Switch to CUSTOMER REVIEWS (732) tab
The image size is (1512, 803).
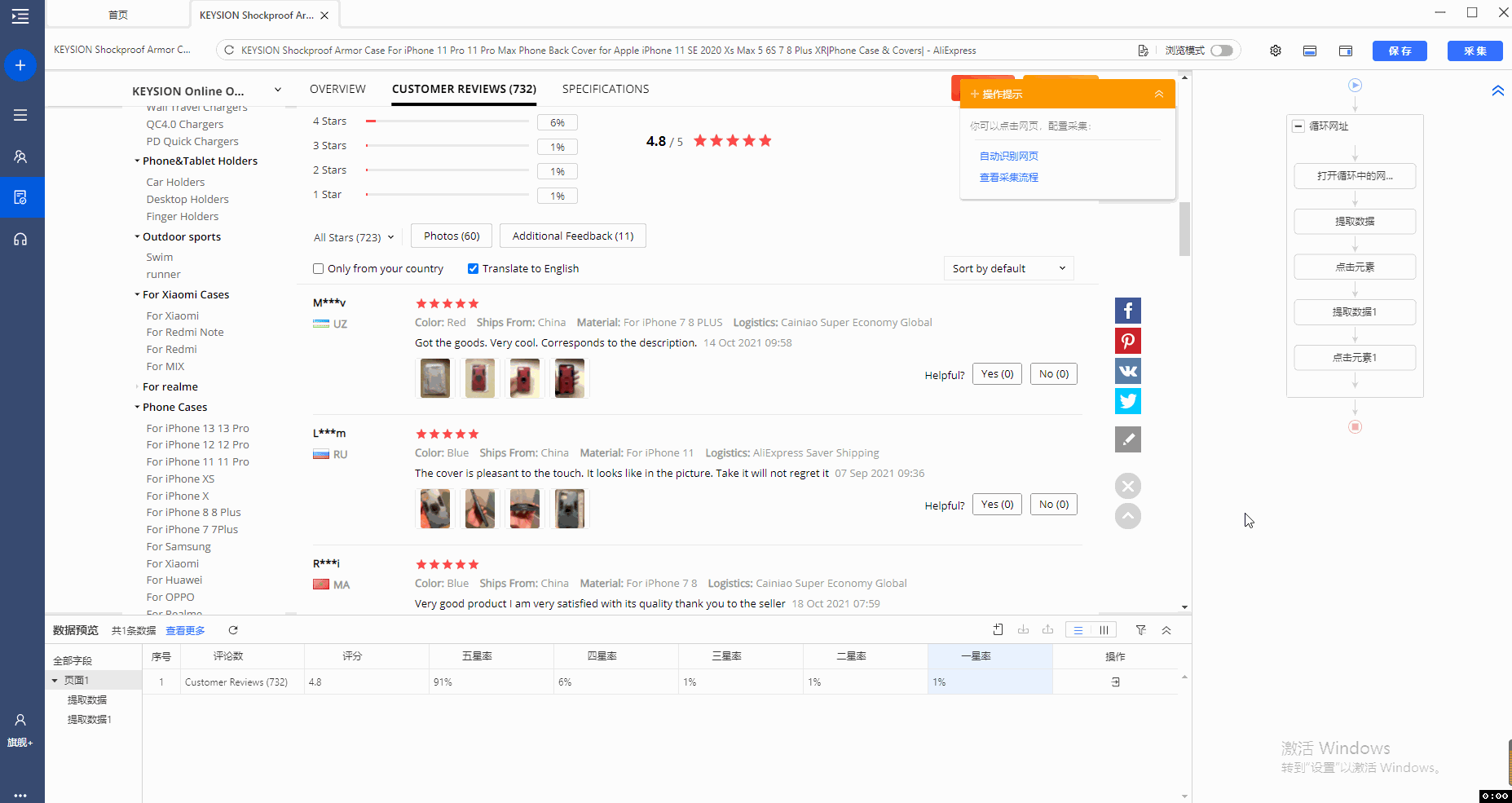(x=464, y=89)
